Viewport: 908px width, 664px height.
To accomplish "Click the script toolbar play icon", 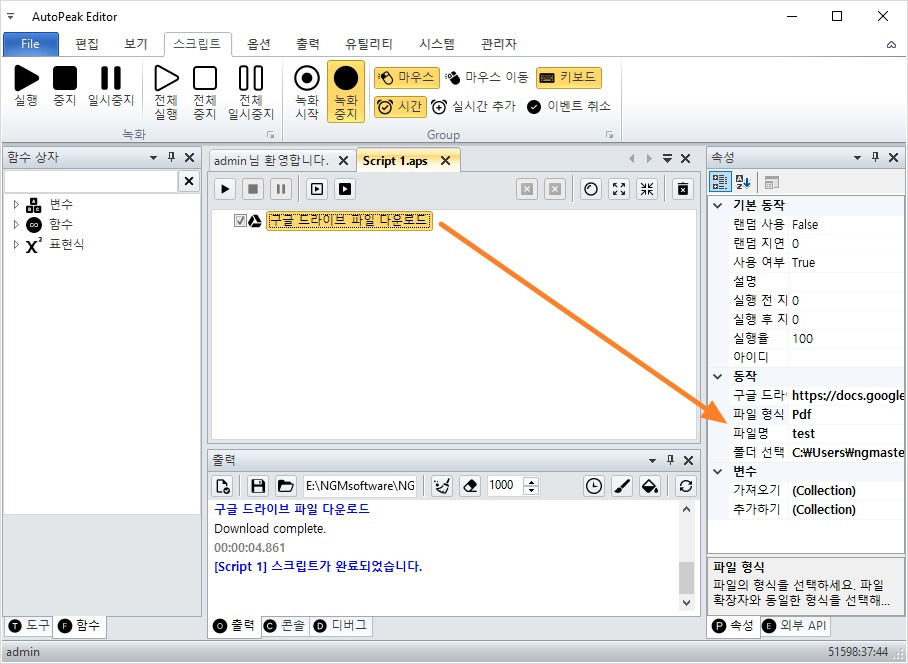I will 225,189.
